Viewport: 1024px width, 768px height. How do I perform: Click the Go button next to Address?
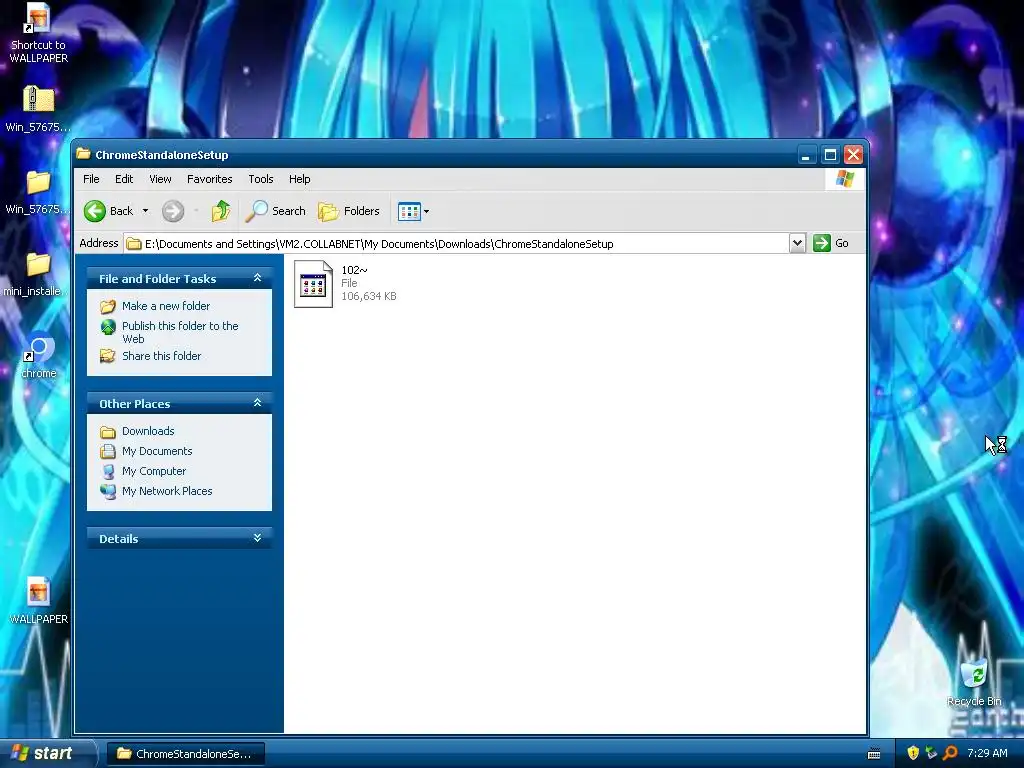[831, 243]
